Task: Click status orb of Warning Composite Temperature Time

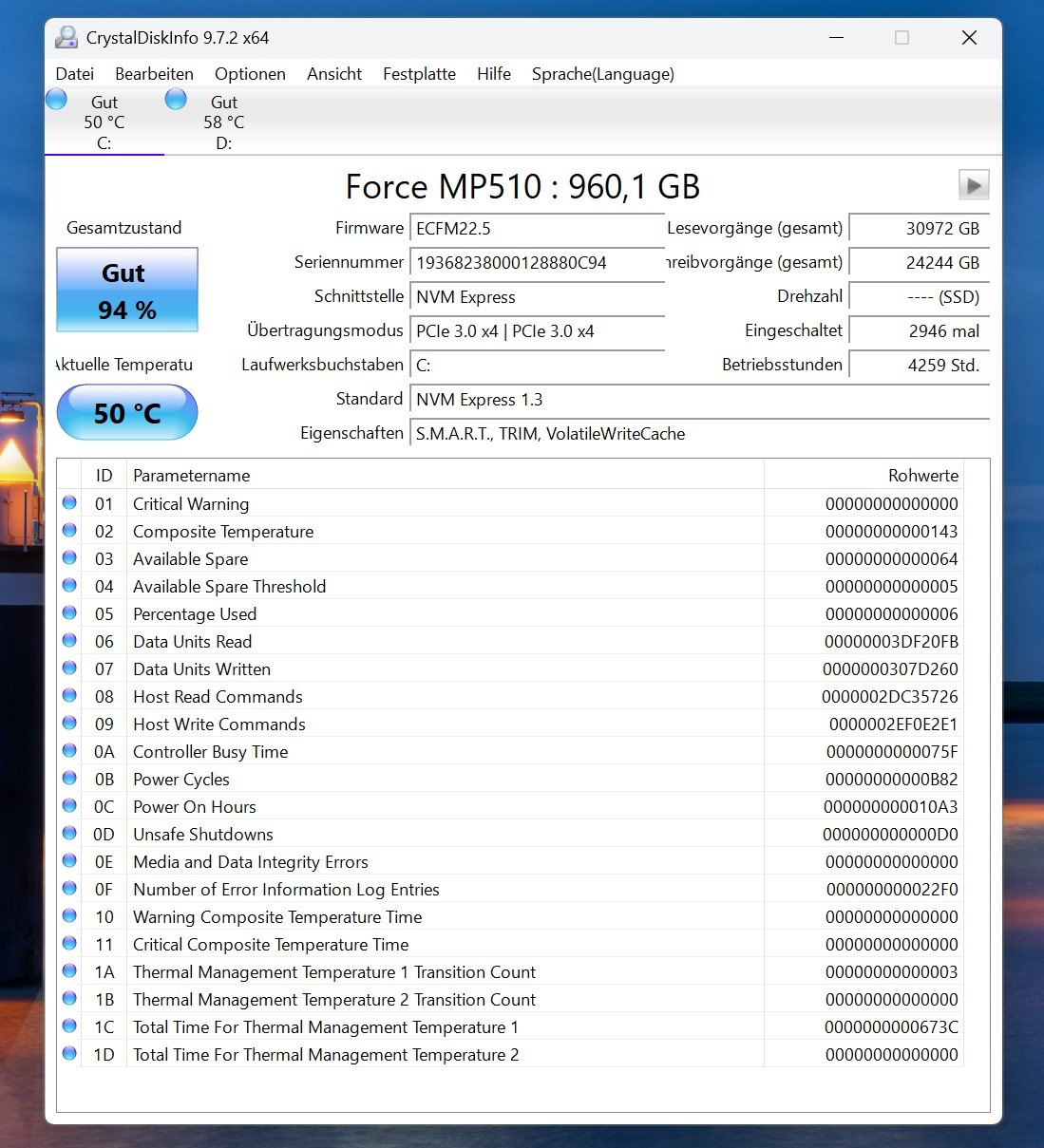Action: point(69,916)
